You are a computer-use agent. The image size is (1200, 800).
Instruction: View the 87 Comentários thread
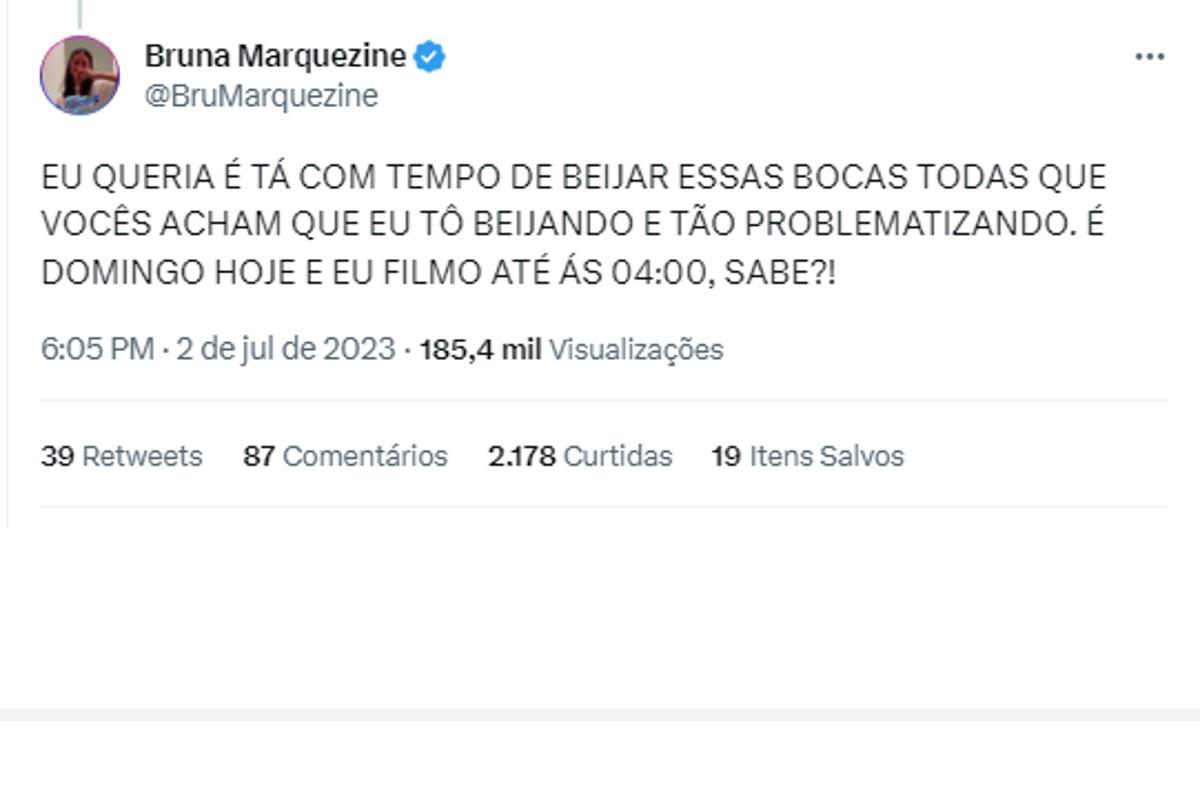click(x=345, y=456)
